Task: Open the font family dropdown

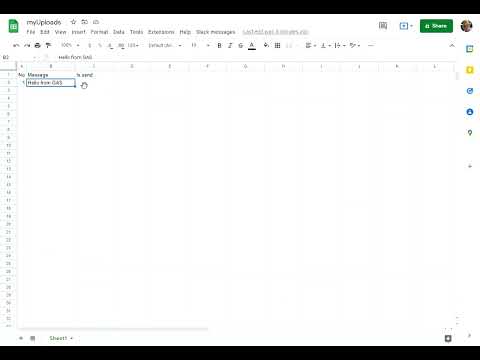Action: point(165,45)
